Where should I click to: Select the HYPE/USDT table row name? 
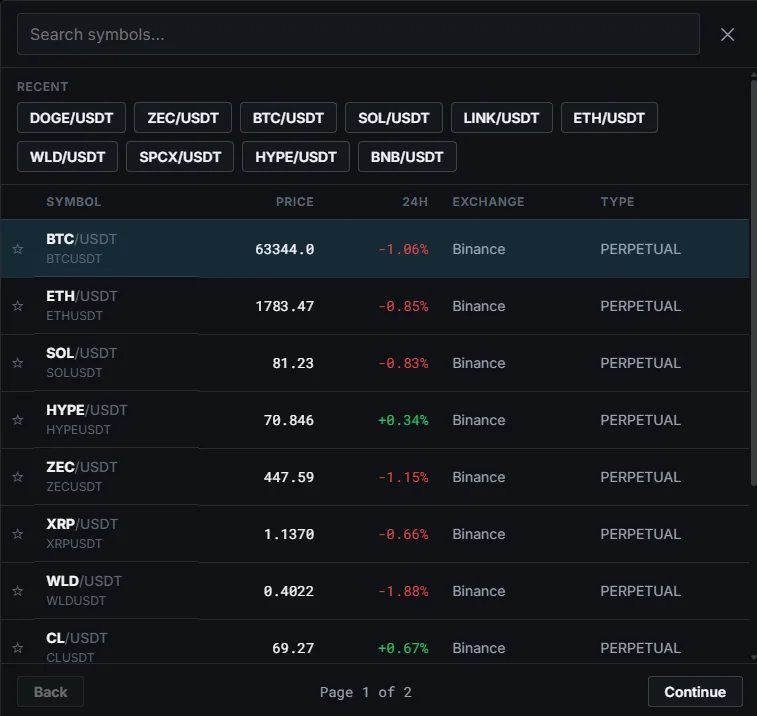point(87,410)
